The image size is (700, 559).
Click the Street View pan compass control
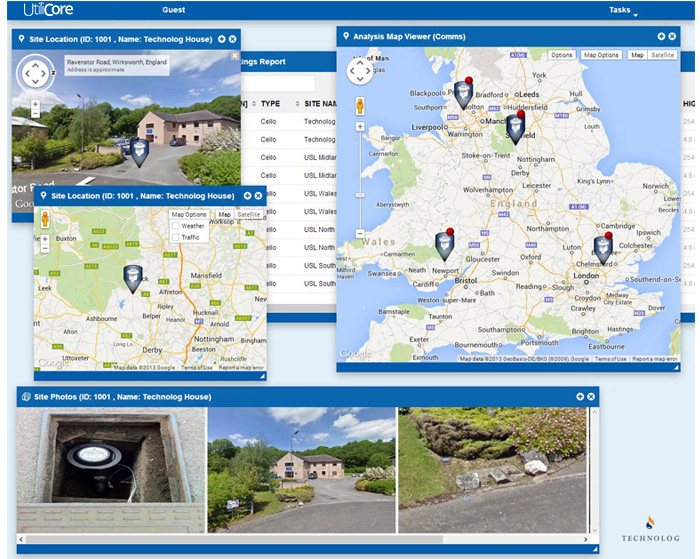click(x=35, y=73)
